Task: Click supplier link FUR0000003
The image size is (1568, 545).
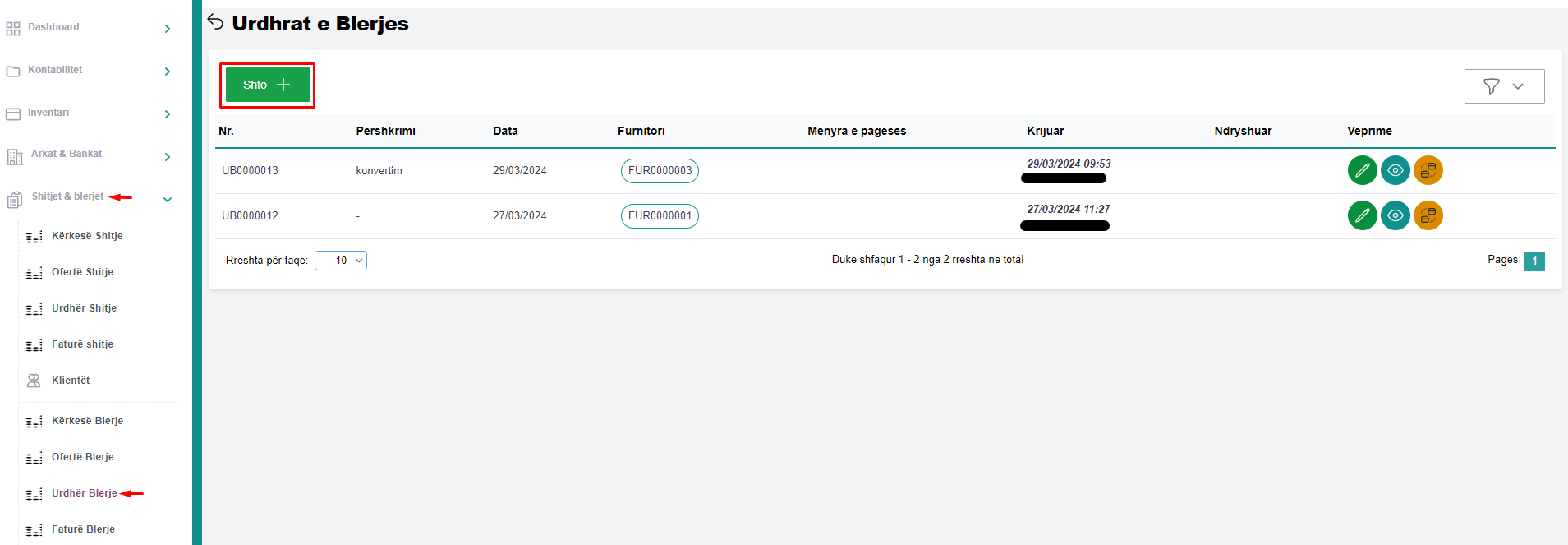Action: 660,171
